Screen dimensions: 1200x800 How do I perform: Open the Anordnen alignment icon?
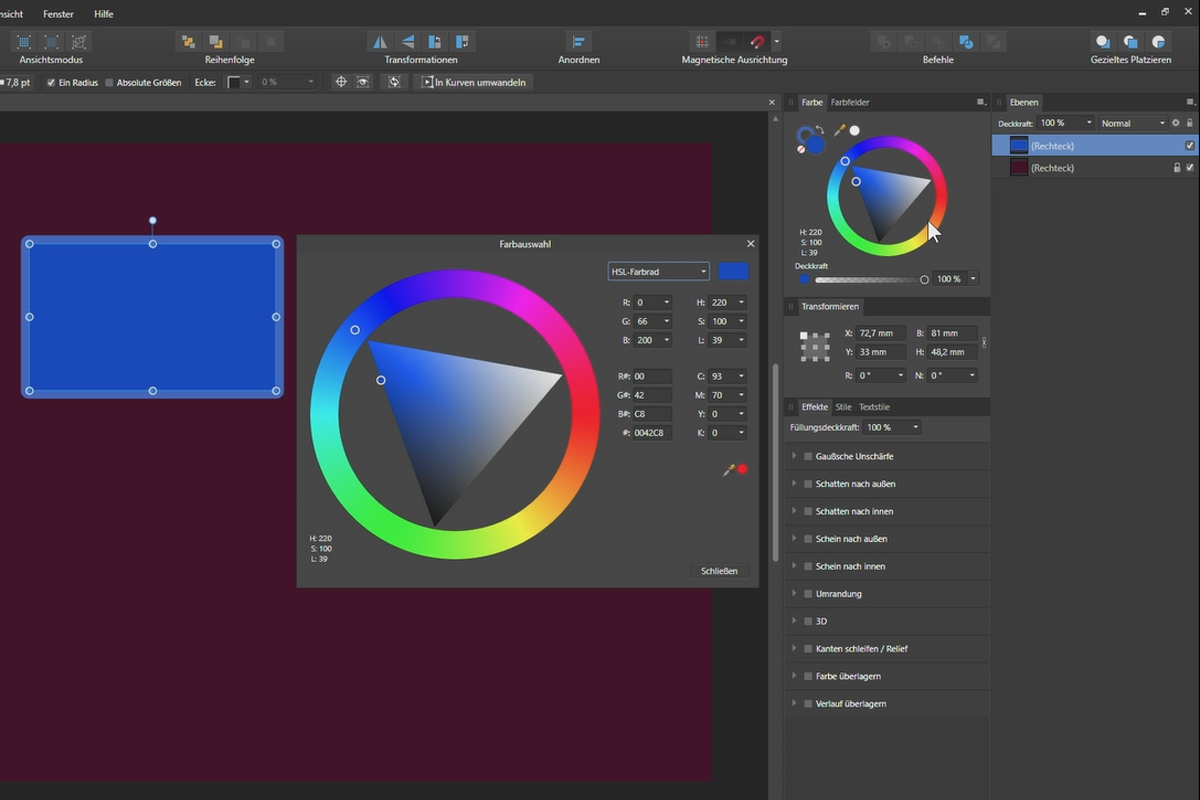[x=578, y=41]
